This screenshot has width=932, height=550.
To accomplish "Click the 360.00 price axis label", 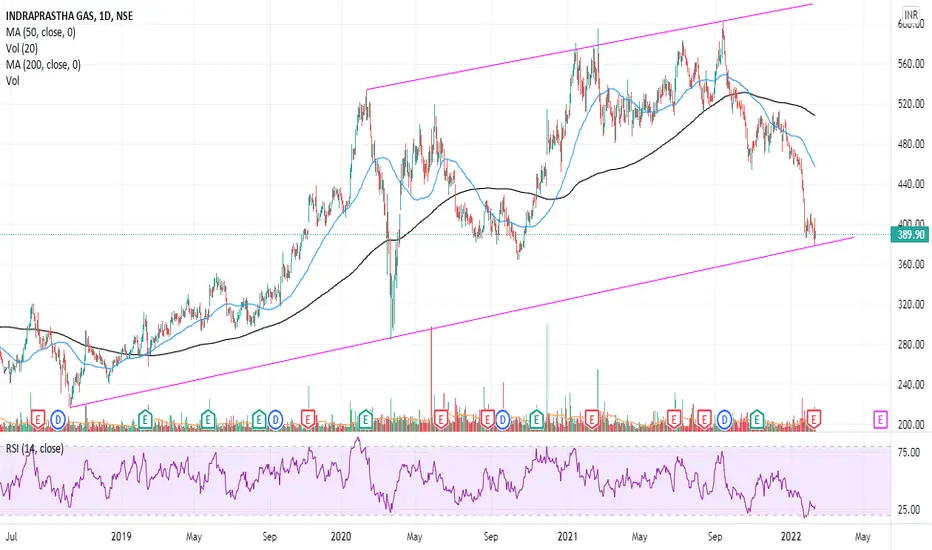I will (911, 264).
